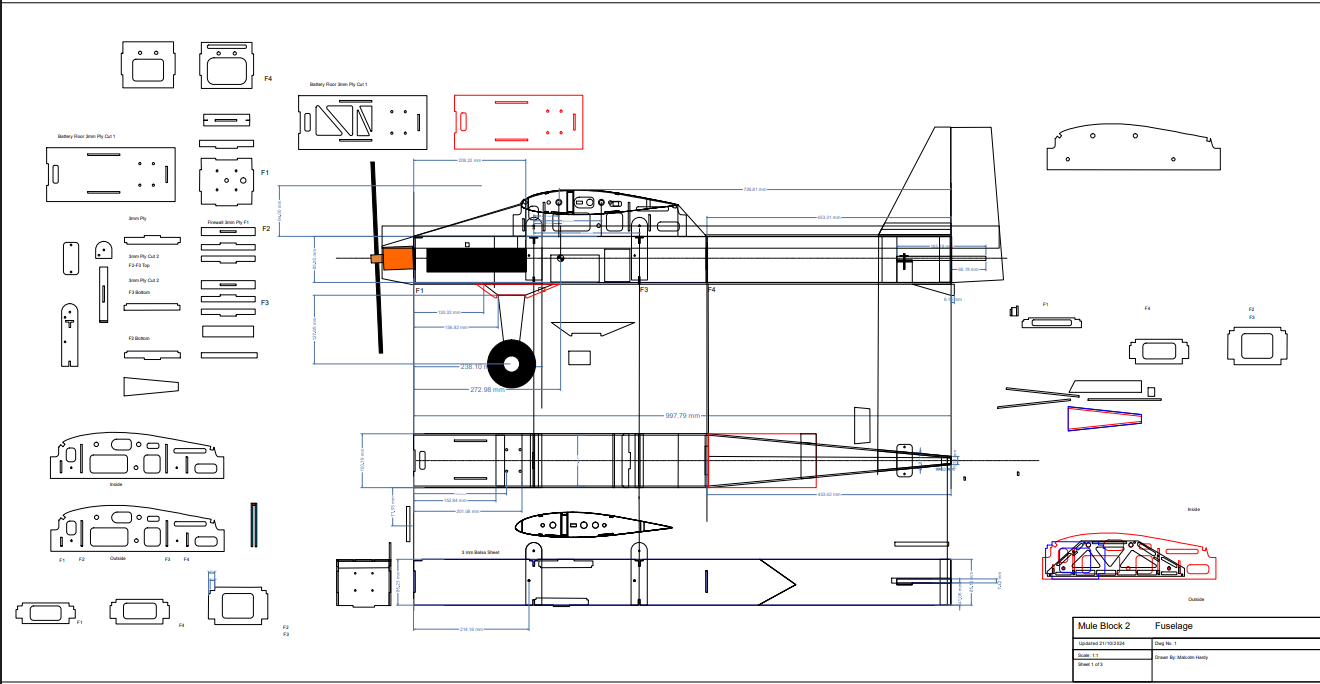Select the red rectangle in the top view
1320x684 pixels.
760,461
